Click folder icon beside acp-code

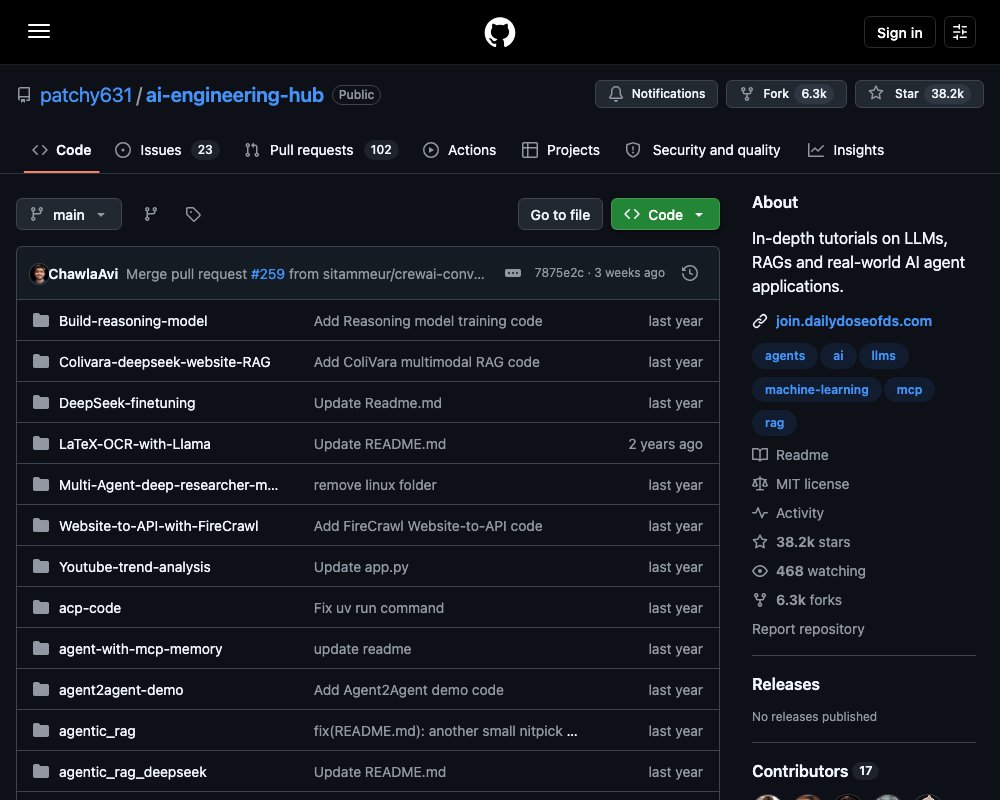41,607
